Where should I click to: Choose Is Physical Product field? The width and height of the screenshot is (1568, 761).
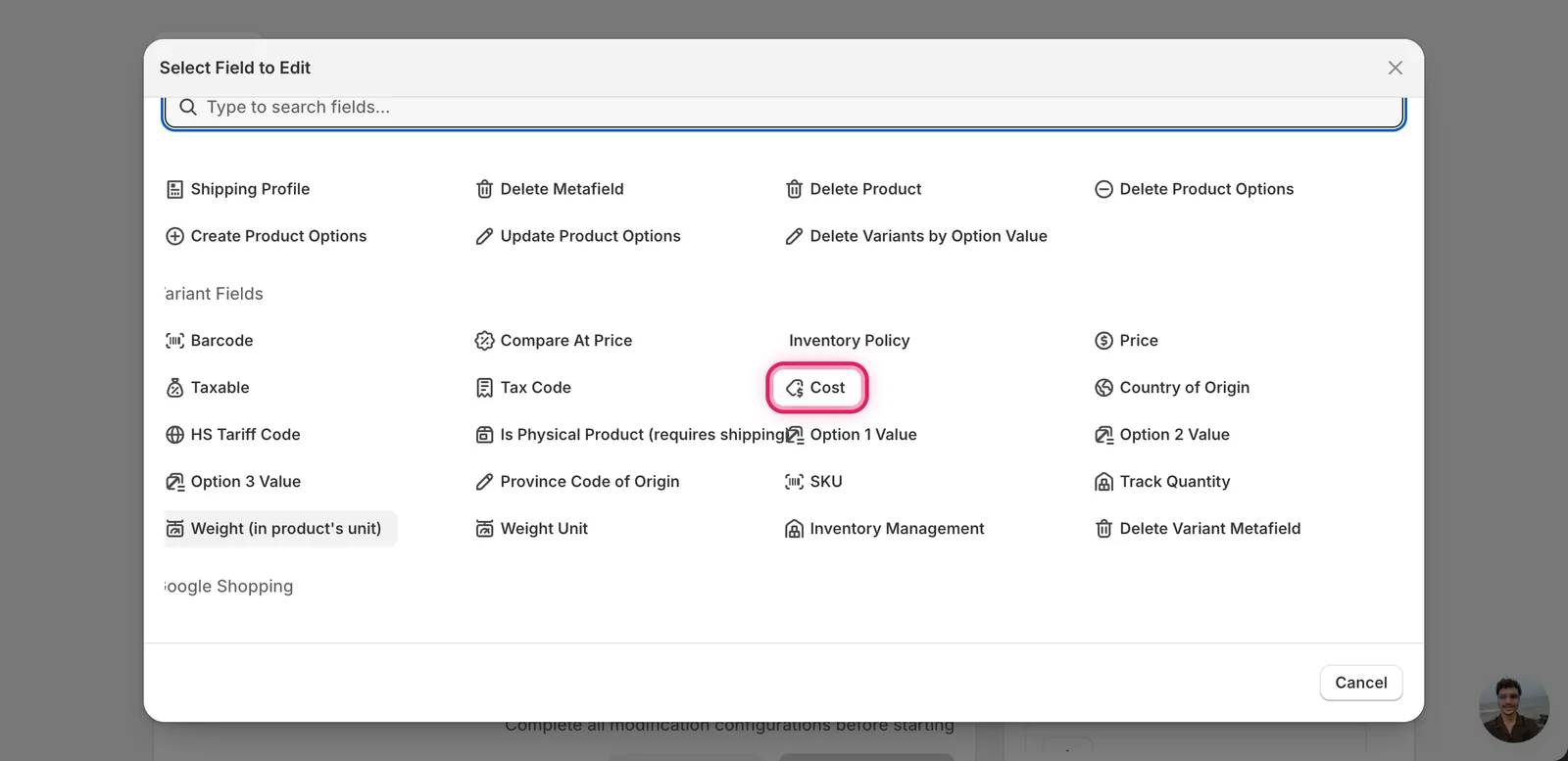[x=632, y=435]
